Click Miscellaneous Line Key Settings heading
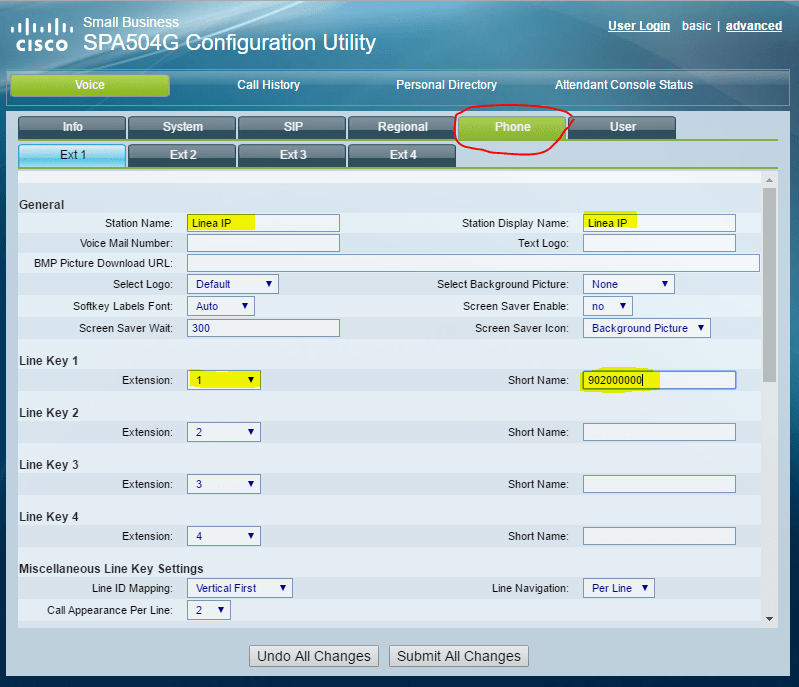 tap(111, 569)
